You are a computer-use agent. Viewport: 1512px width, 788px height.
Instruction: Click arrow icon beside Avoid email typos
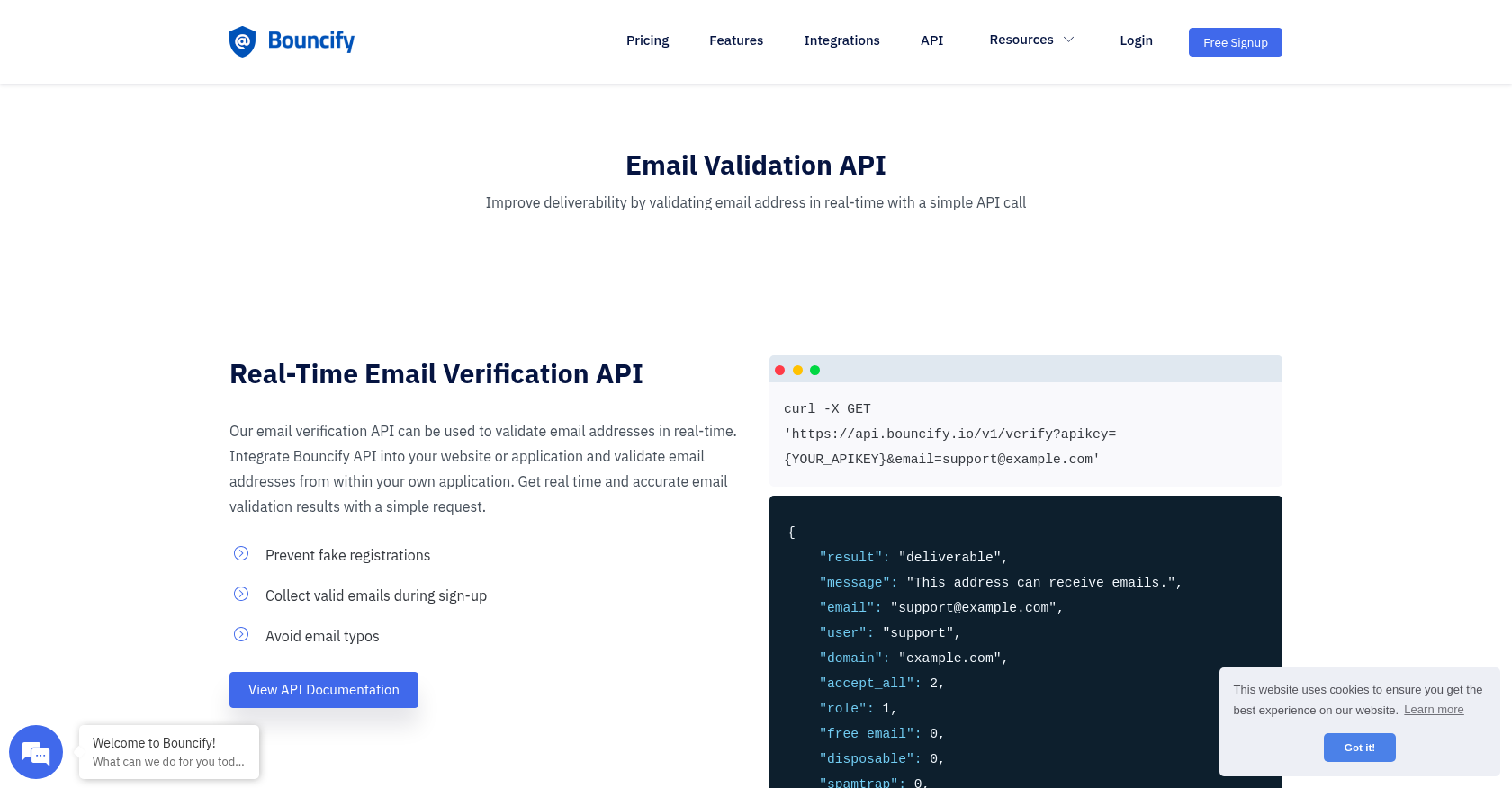(x=241, y=634)
